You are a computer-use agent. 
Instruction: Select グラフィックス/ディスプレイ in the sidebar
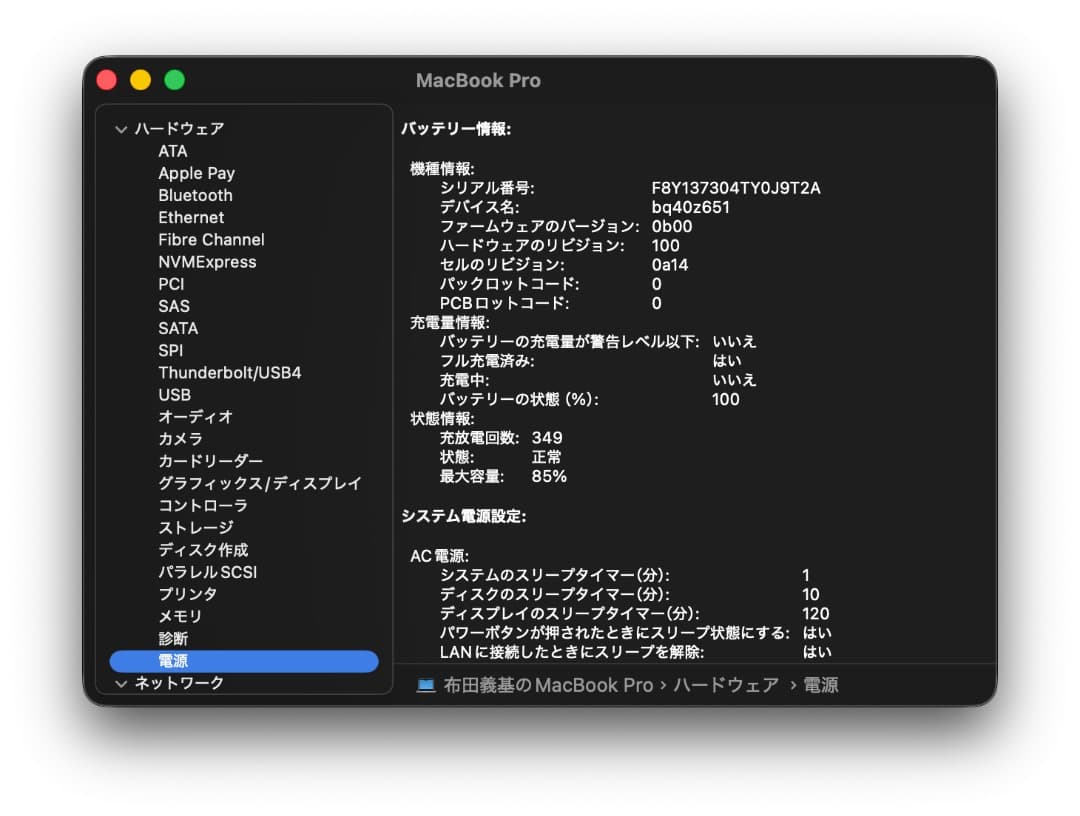pyautogui.click(x=261, y=483)
